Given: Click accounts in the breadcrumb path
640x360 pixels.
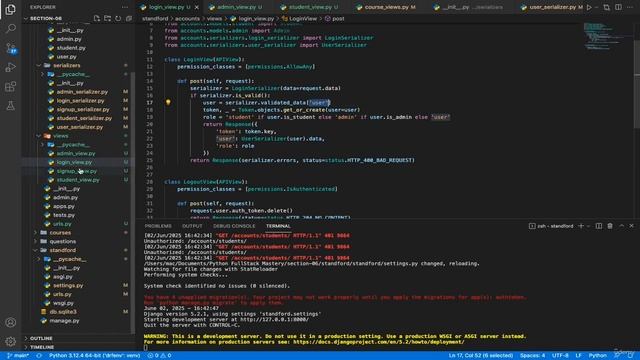Looking at the screenshot, I should coord(187,18).
